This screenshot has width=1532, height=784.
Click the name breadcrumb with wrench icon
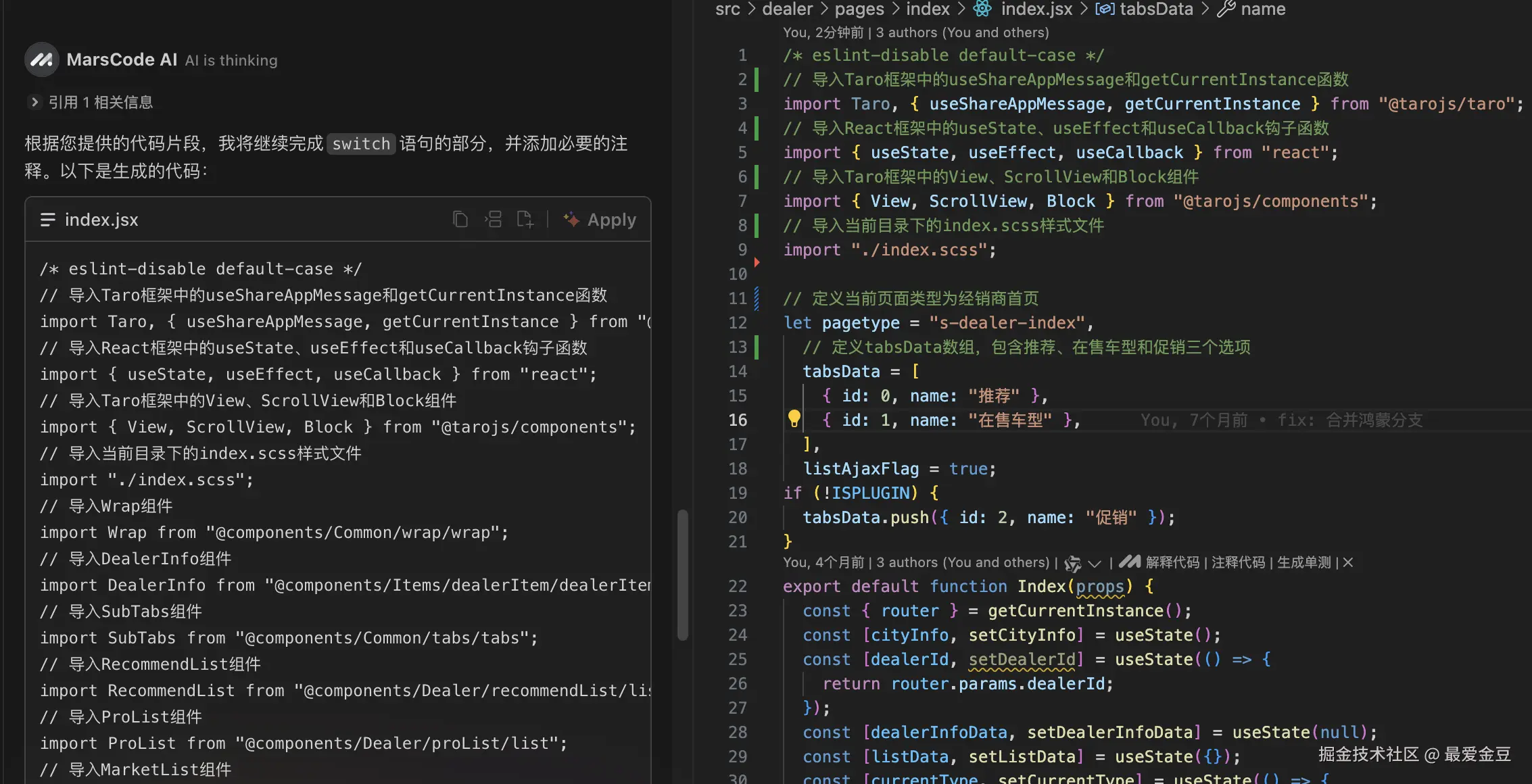tap(1262, 9)
